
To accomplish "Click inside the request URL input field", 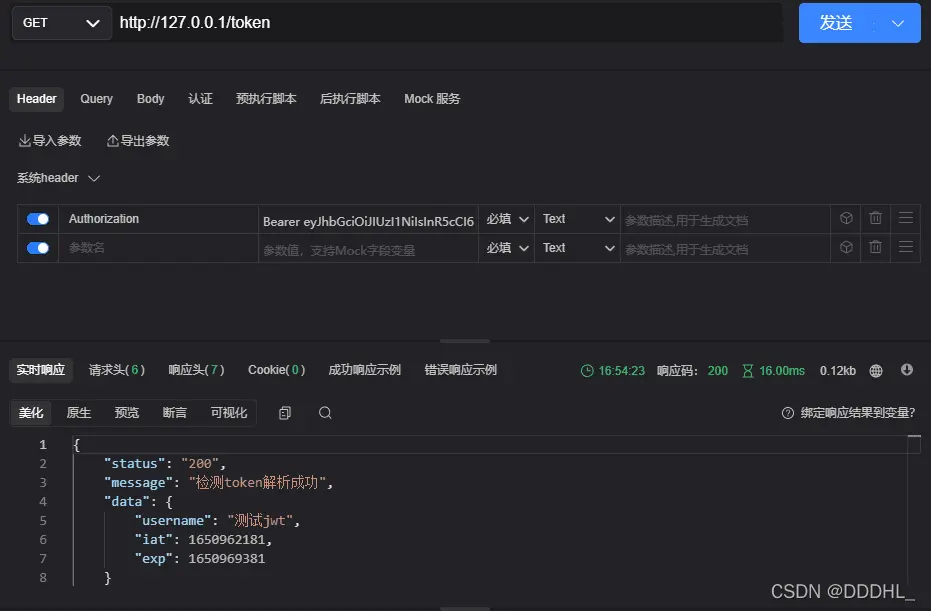I will click(x=400, y=22).
